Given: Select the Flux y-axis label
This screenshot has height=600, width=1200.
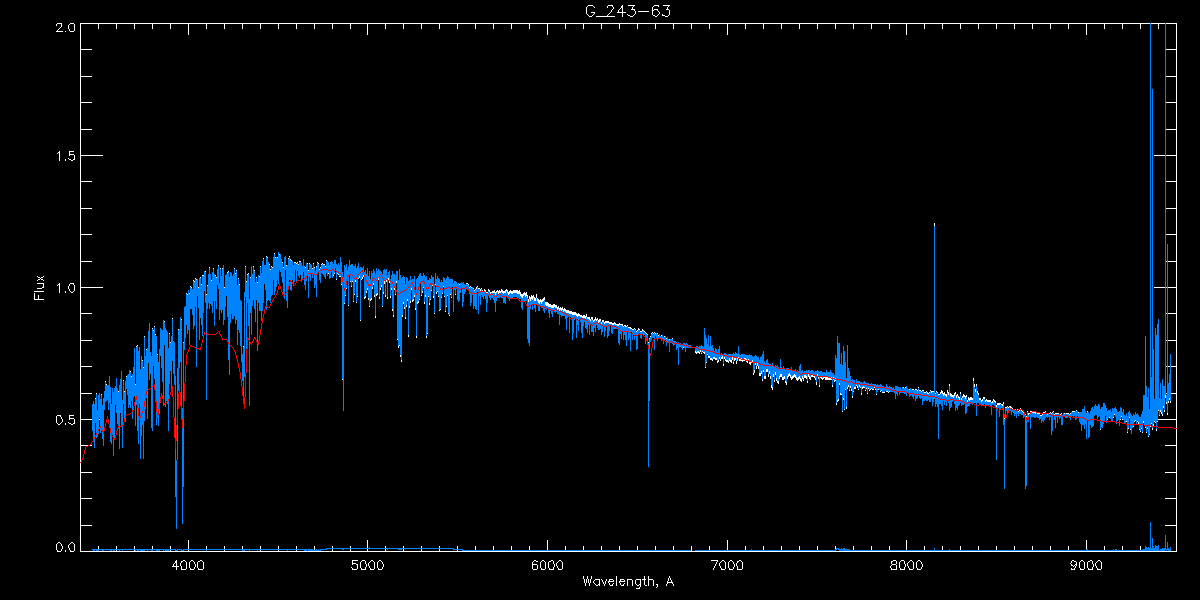Looking at the screenshot, I should (x=40, y=287).
